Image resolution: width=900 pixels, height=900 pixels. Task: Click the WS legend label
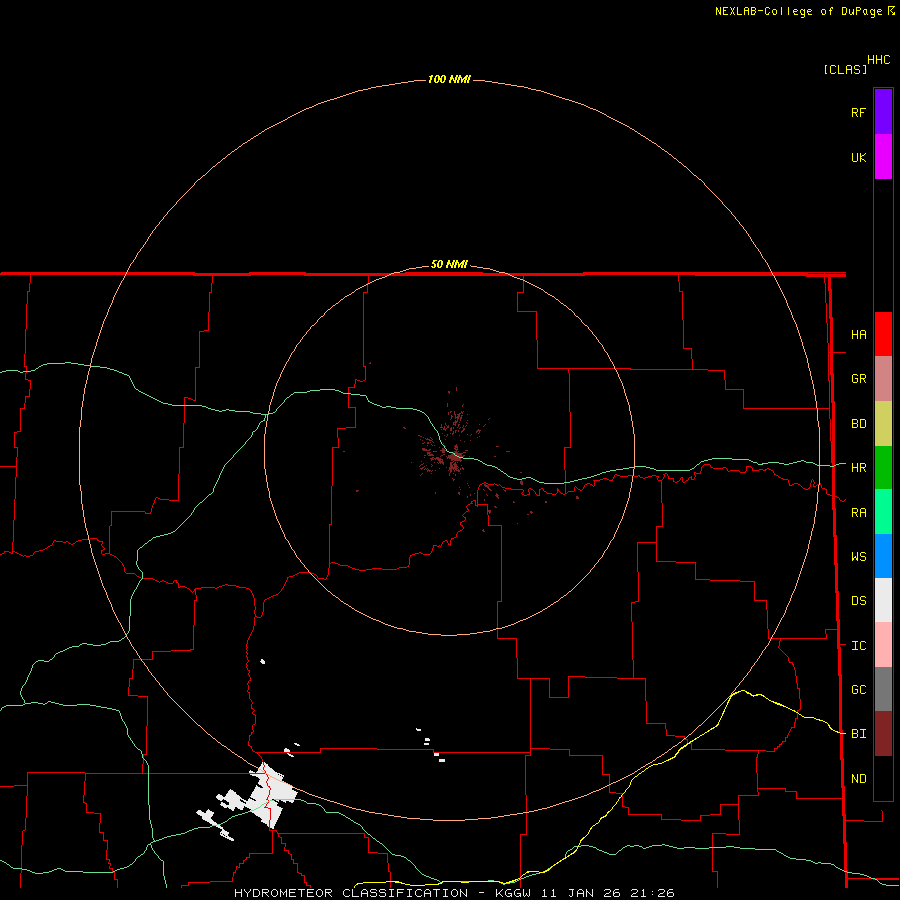coord(858,556)
